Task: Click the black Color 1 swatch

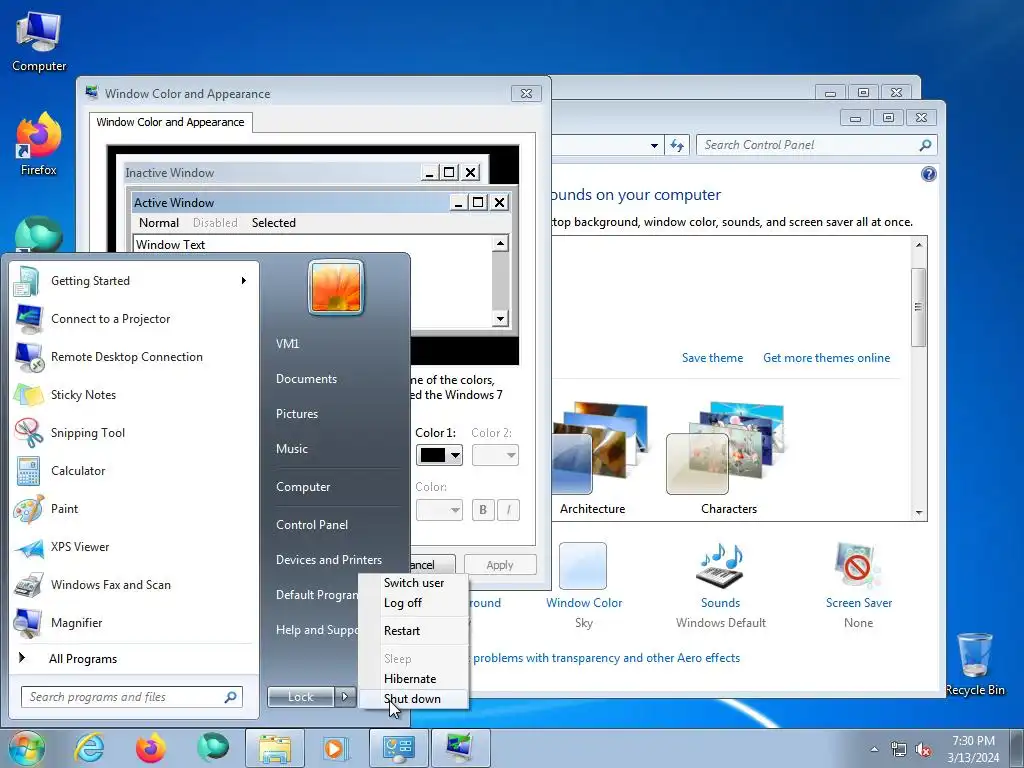Action: click(432, 455)
